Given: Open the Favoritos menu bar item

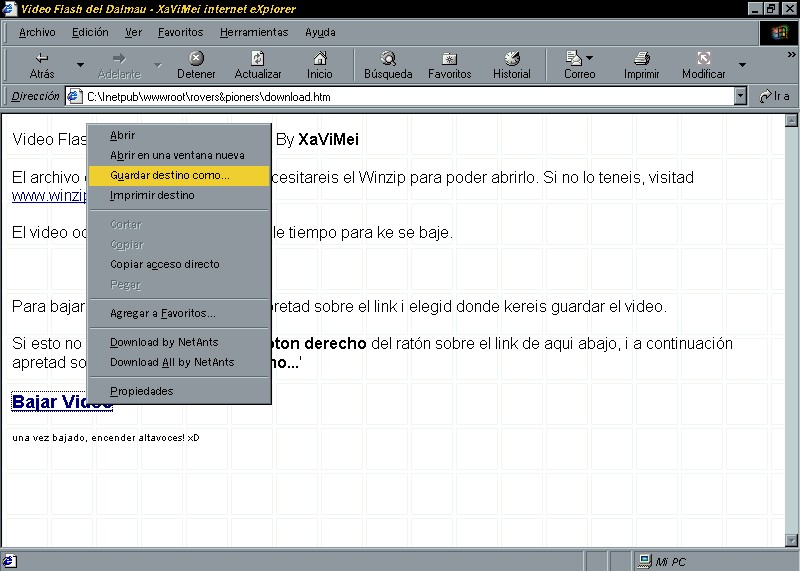Looking at the screenshot, I should coord(180,32).
